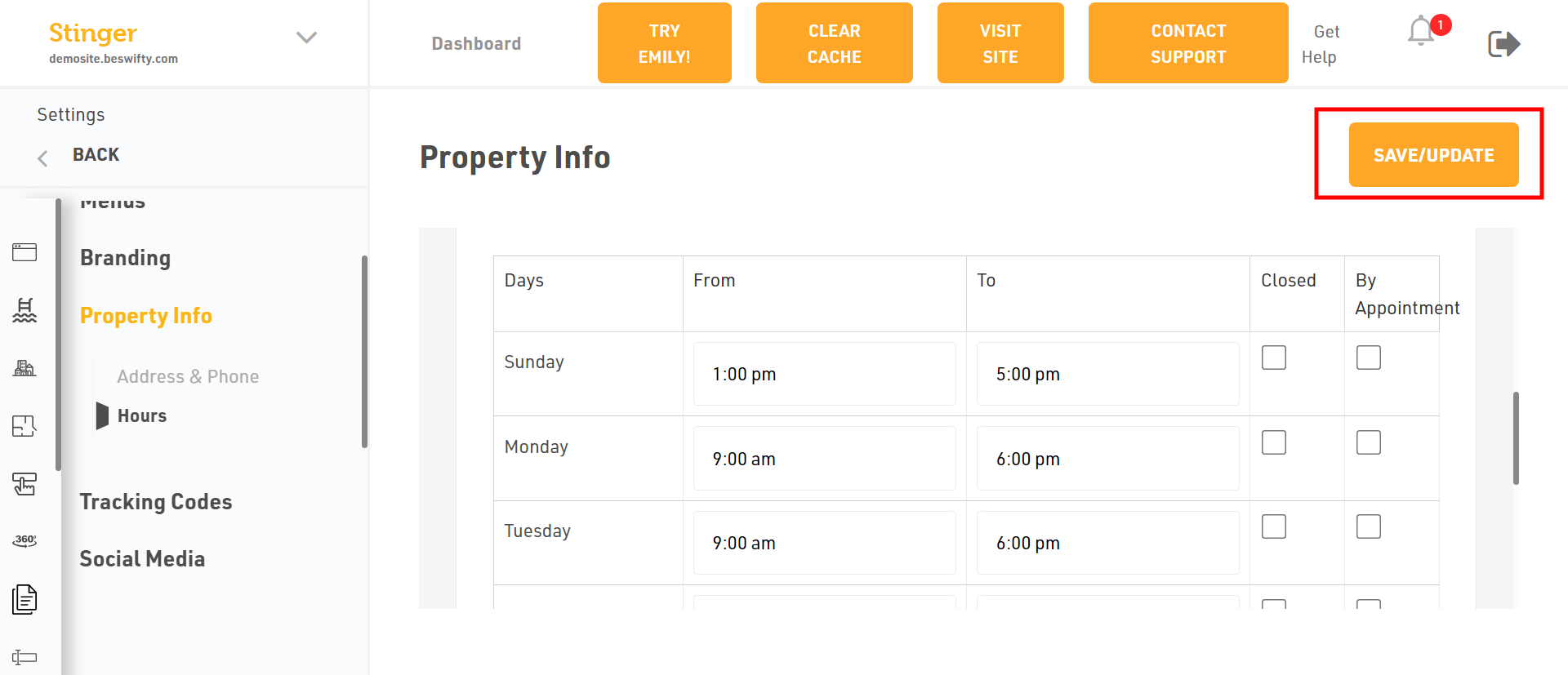Image resolution: width=1568 pixels, height=675 pixels.
Task: Click the hand pointer interactive icon
Action: 24,484
